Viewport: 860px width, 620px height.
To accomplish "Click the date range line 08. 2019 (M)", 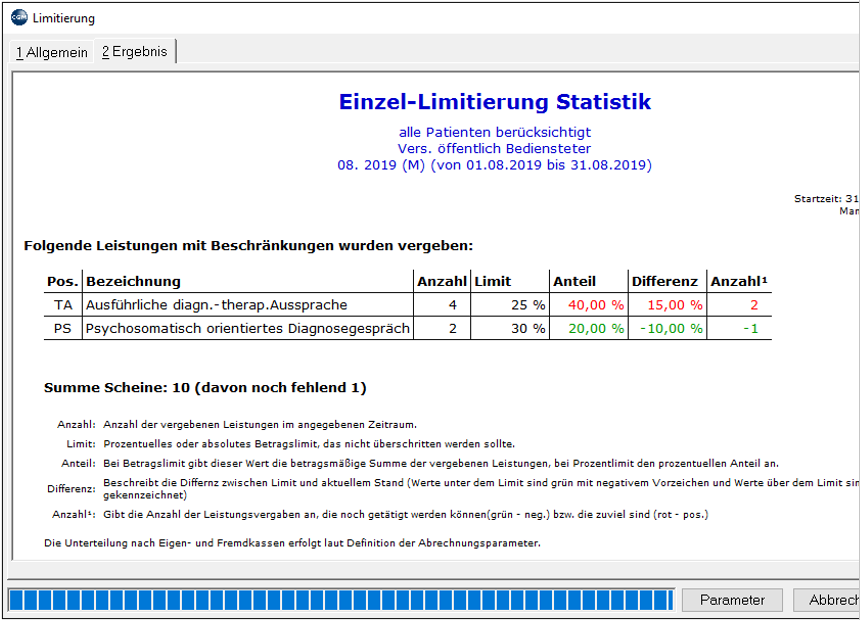I will [495, 165].
